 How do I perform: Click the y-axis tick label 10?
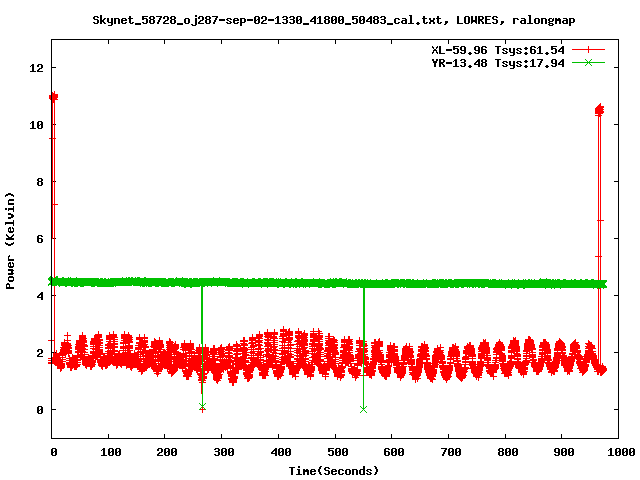coord(36,125)
